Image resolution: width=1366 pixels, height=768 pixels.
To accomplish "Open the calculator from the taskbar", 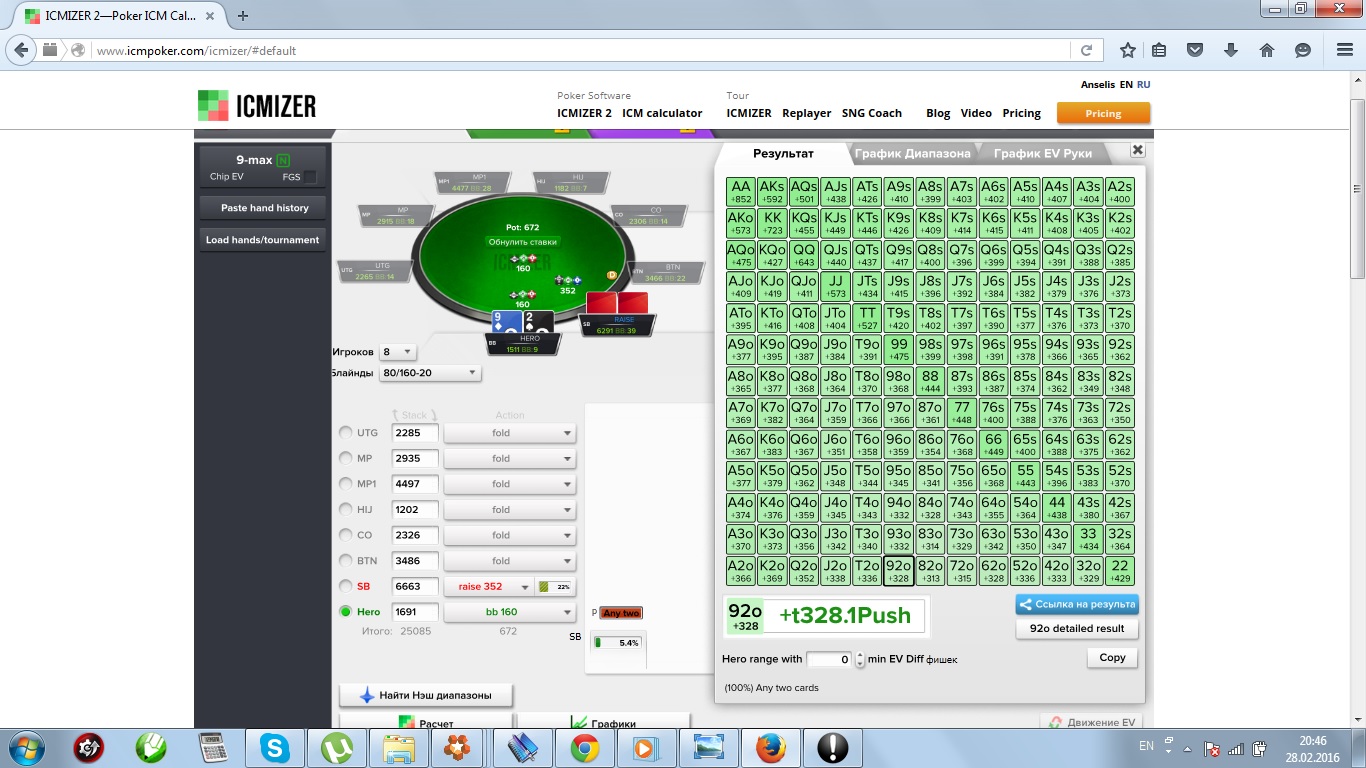I will [x=213, y=748].
